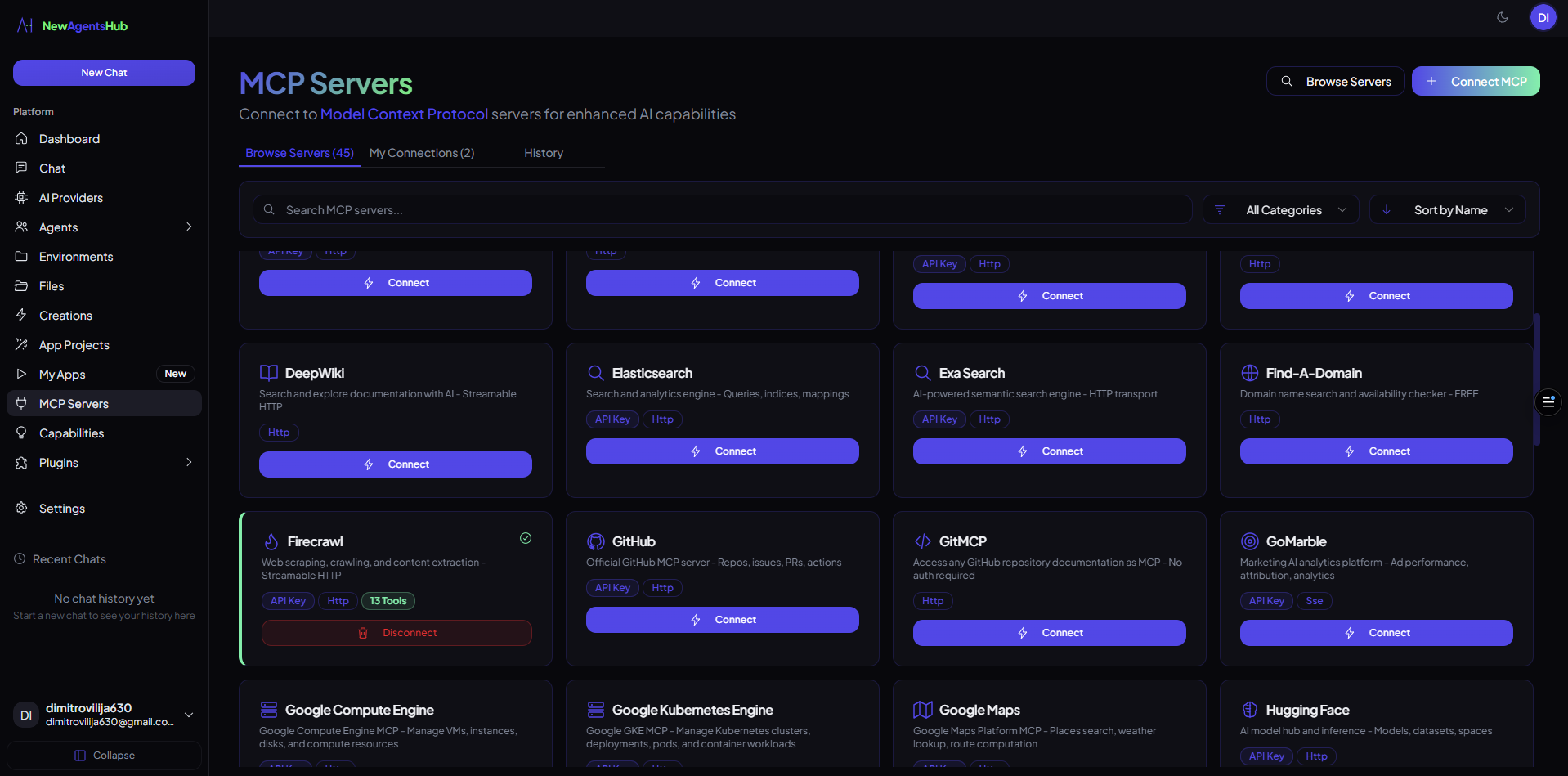Screen dimensions: 1568x776
Task: Click the Google Kubernetes Engine server icon
Action: click(596, 710)
